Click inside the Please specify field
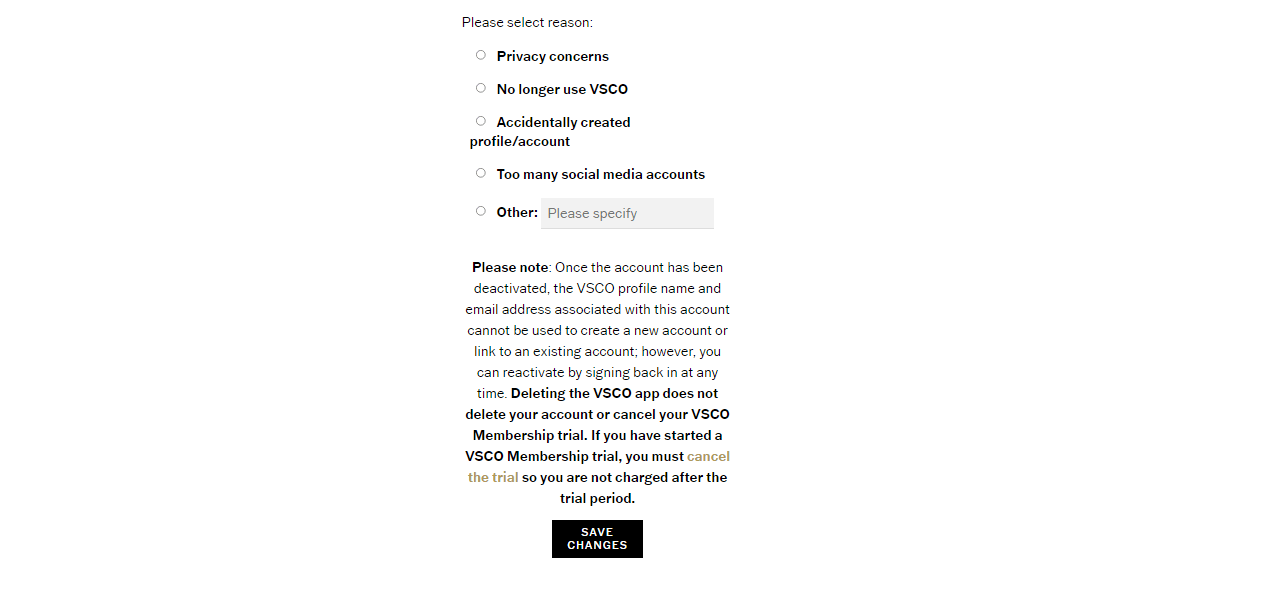The image size is (1262, 607). [x=627, y=213]
